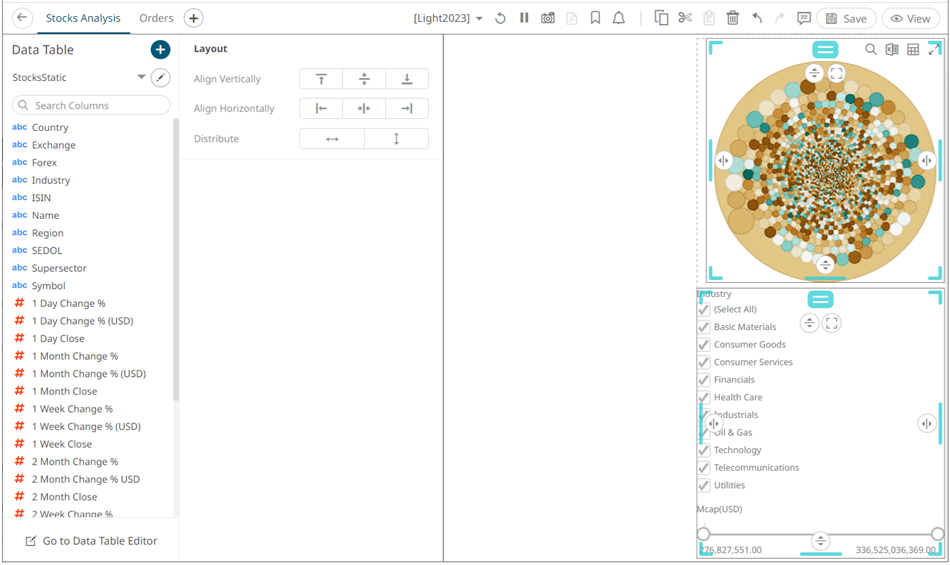Toggle the Utilities checkbox
Image resolution: width=950 pixels, height=565 pixels.
[704, 485]
